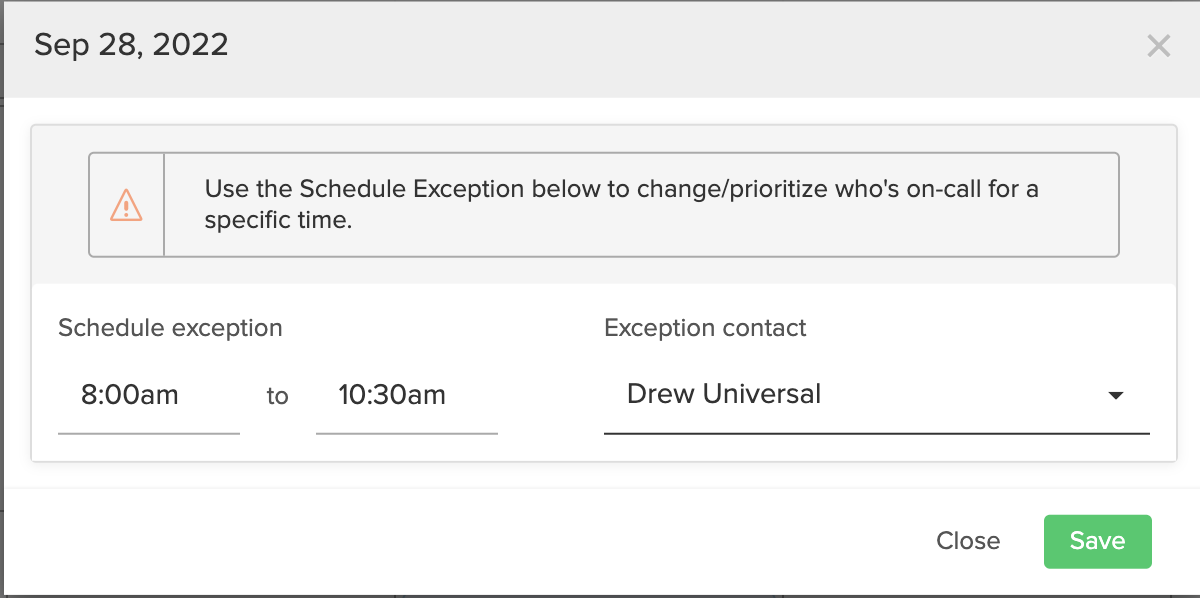Image resolution: width=1200 pixels, height=598 pixels.
Task: Click the orange warning triangle icon
Action: [x=127, y=205]
